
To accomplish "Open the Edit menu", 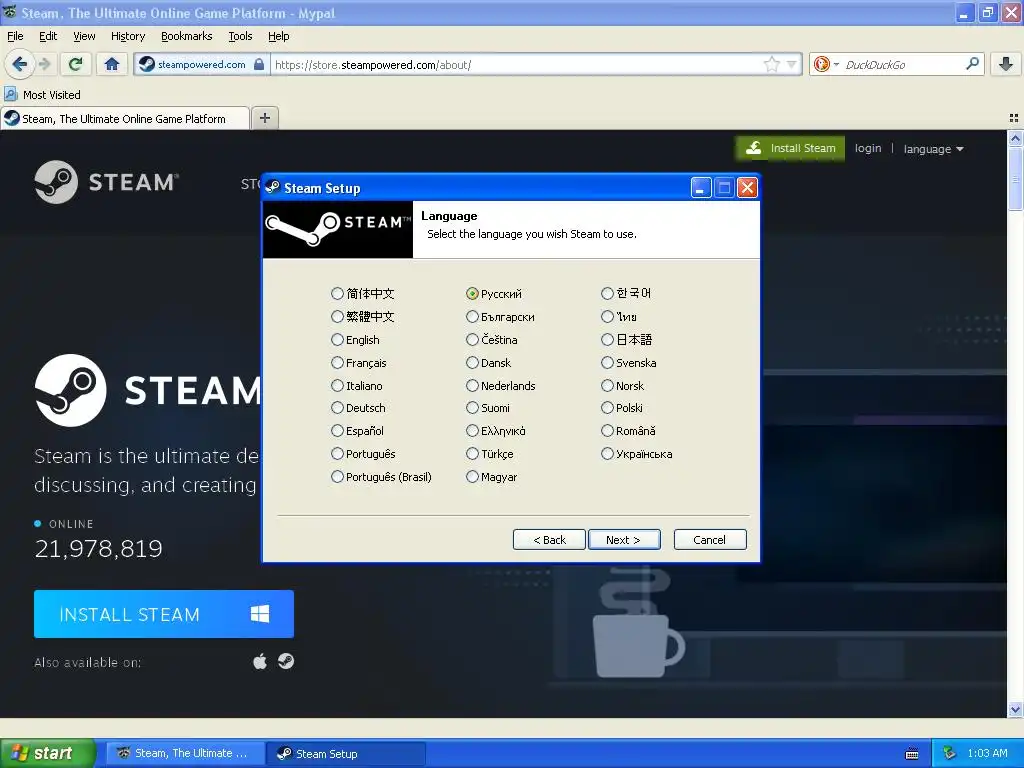I will click(x=48, y=36).
